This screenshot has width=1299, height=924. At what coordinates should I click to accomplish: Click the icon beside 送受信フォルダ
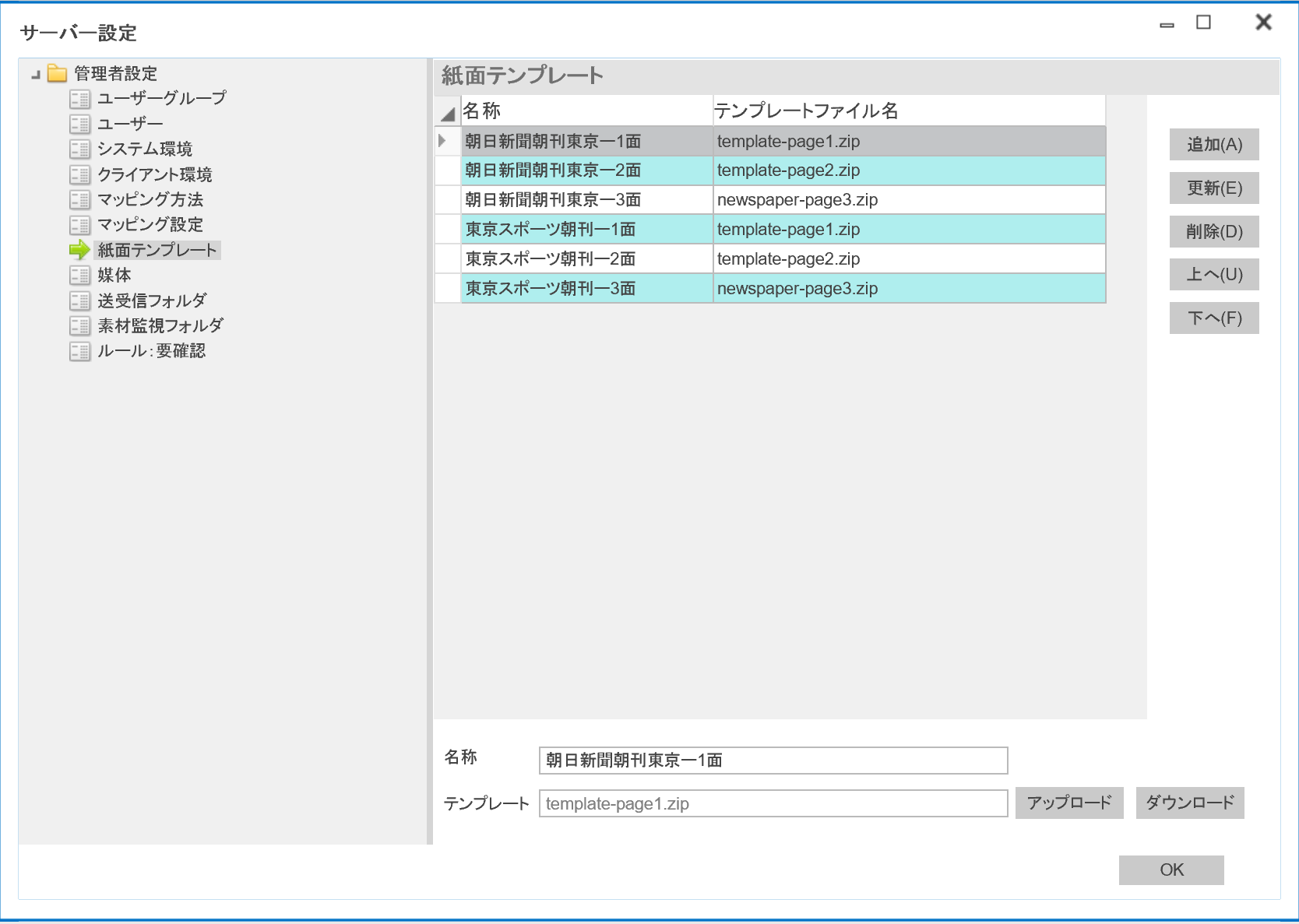click(x=79, y=300)
